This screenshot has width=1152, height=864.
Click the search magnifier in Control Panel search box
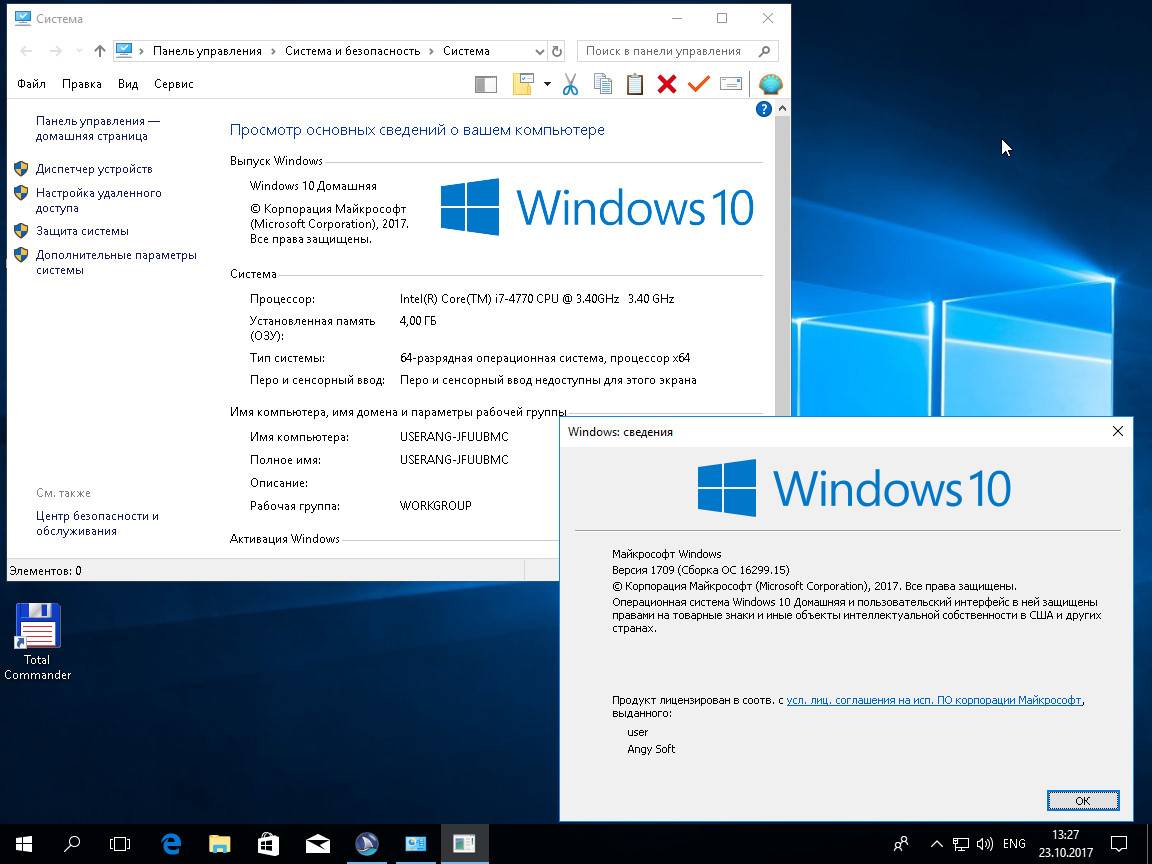pyautogui.click(x=764, y=51)
